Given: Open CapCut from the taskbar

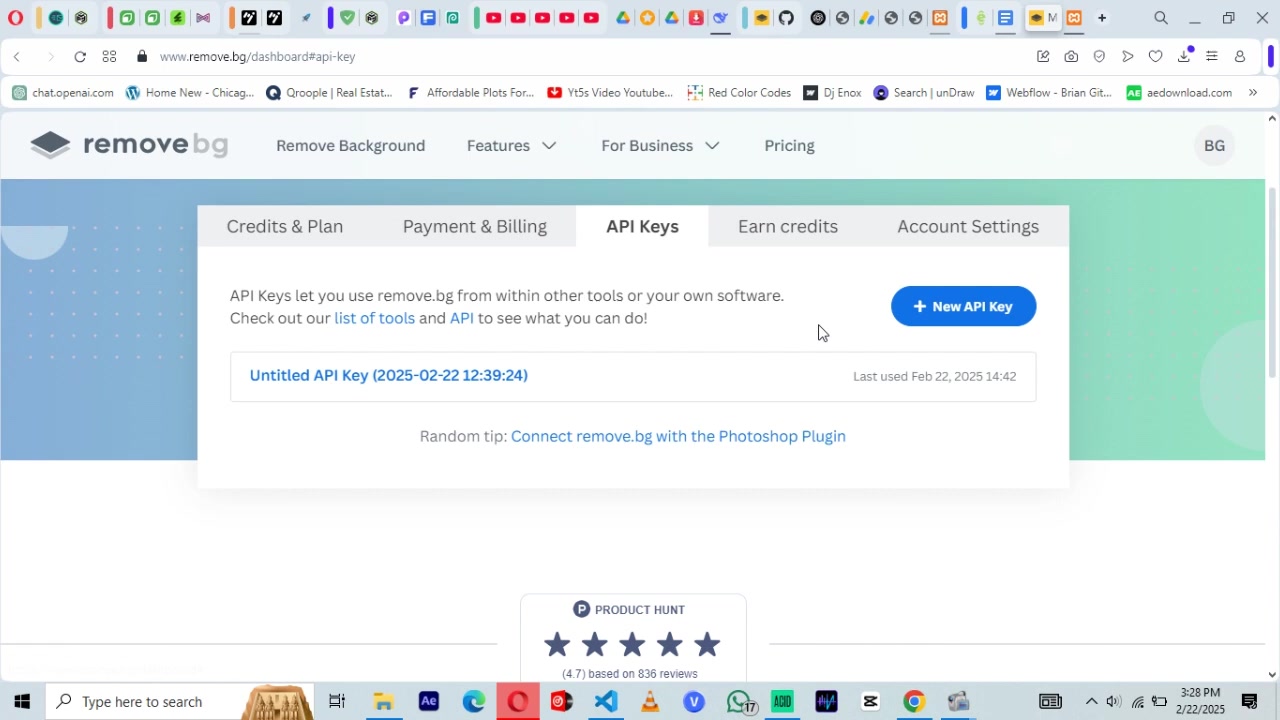Looking at the screenshot, I should click(x=870, y=701).
